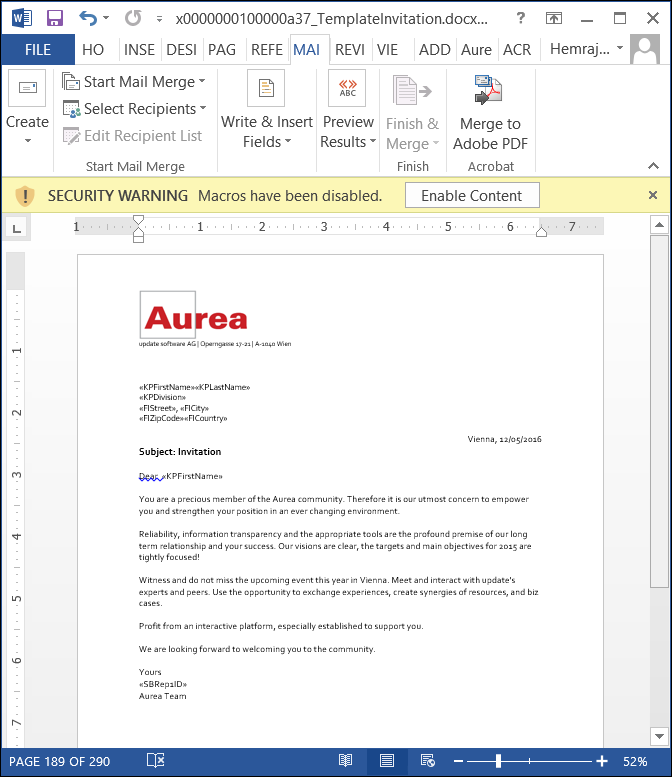This screenshot has height=777, width=672.
Task: Click the user account avatar picture
Action: pos(645,49)
